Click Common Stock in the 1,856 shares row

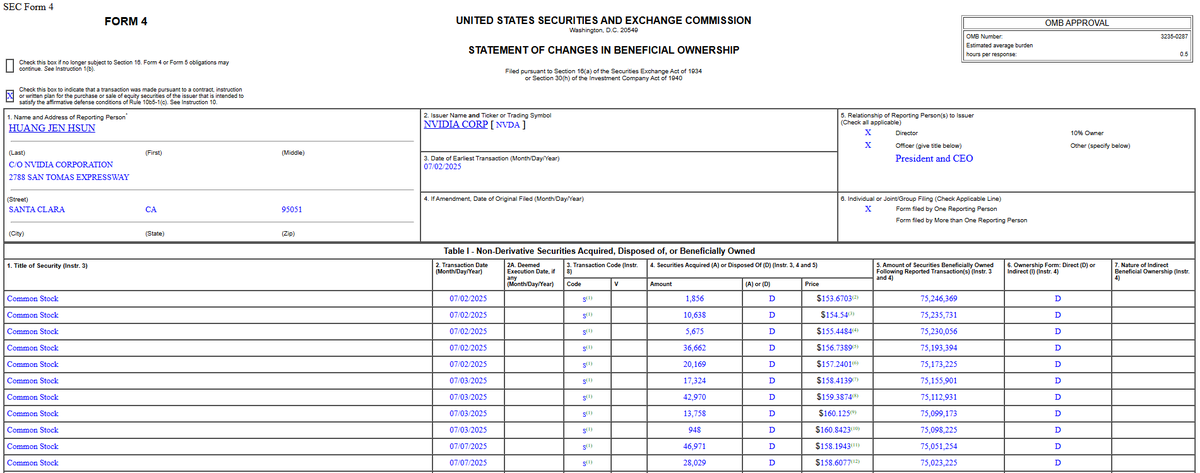[x=32, y=299]
